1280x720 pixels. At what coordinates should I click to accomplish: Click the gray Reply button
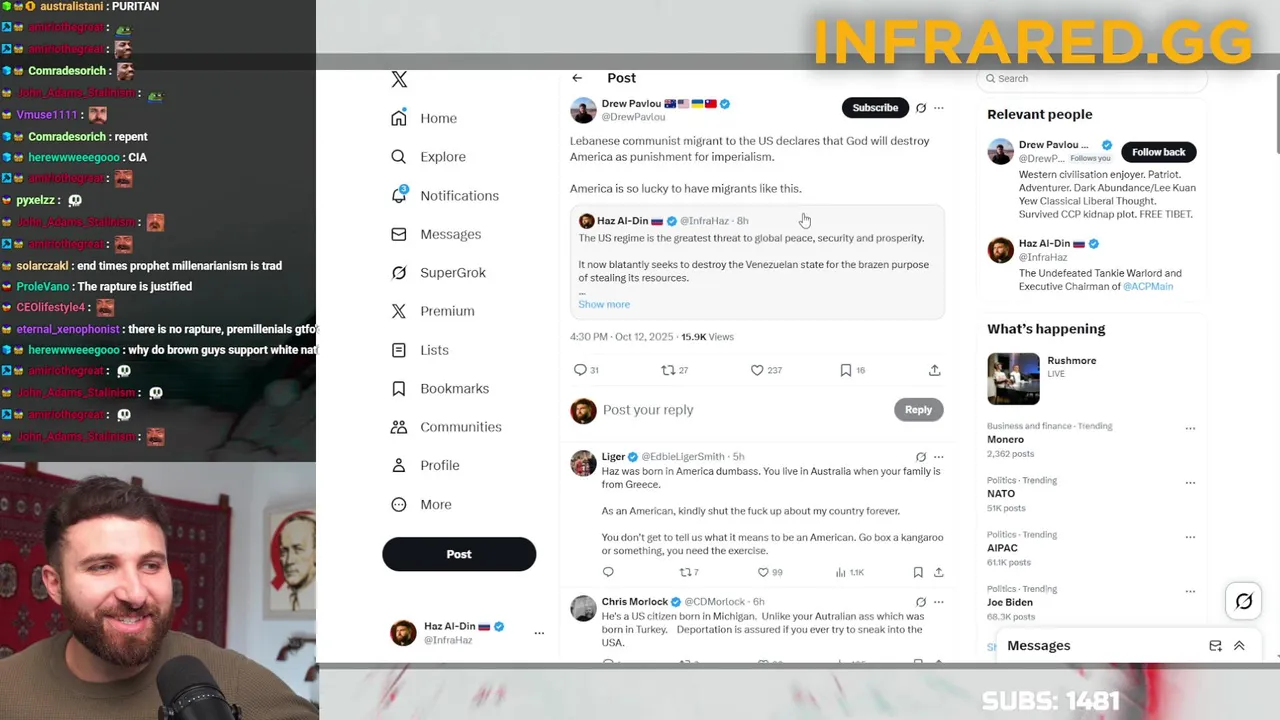[x=918, y=409]
